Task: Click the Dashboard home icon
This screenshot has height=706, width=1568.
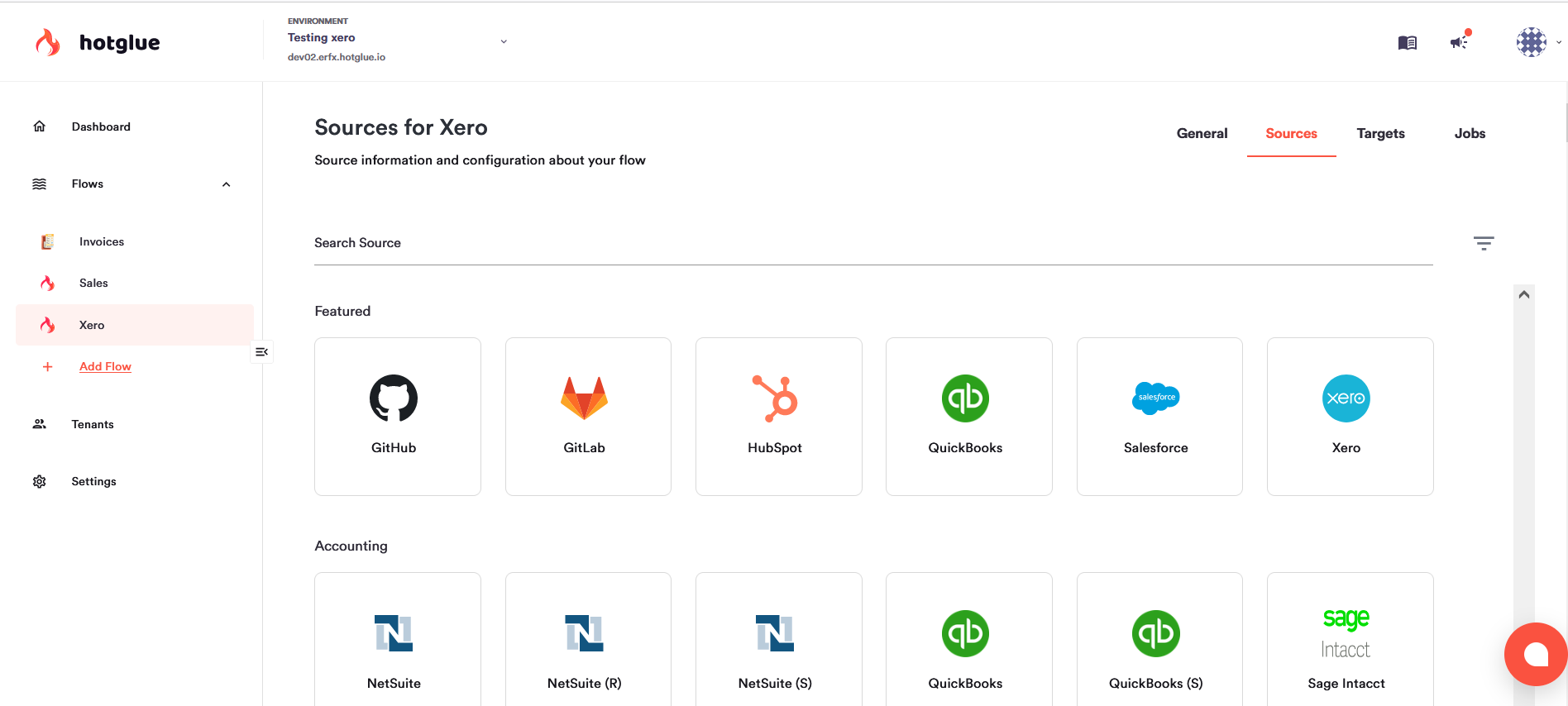Action: (39, 126)
